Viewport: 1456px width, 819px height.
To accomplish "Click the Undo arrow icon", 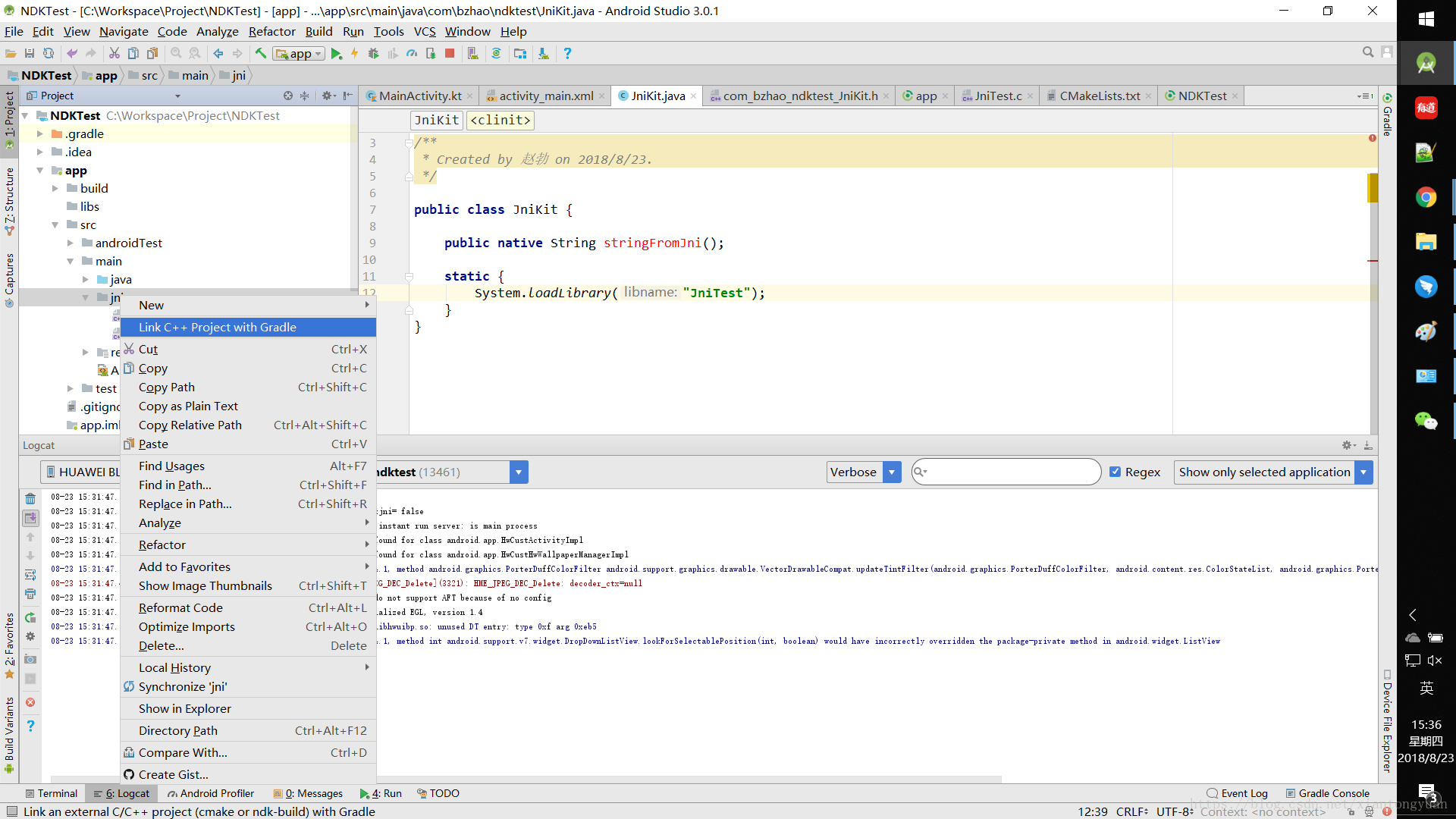I will pos(72,54).
